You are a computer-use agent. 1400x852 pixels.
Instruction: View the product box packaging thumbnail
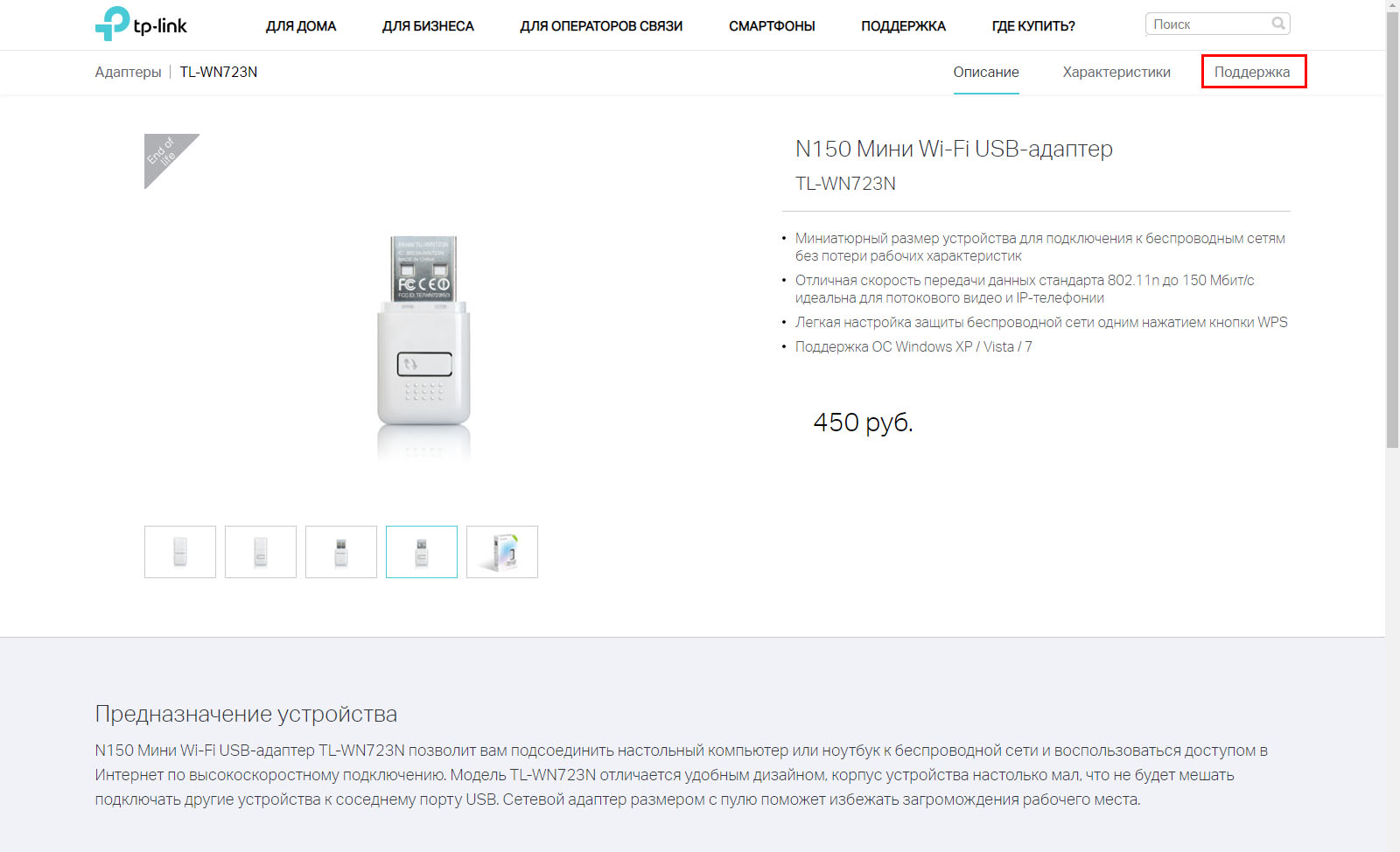[x=502, y=552]
